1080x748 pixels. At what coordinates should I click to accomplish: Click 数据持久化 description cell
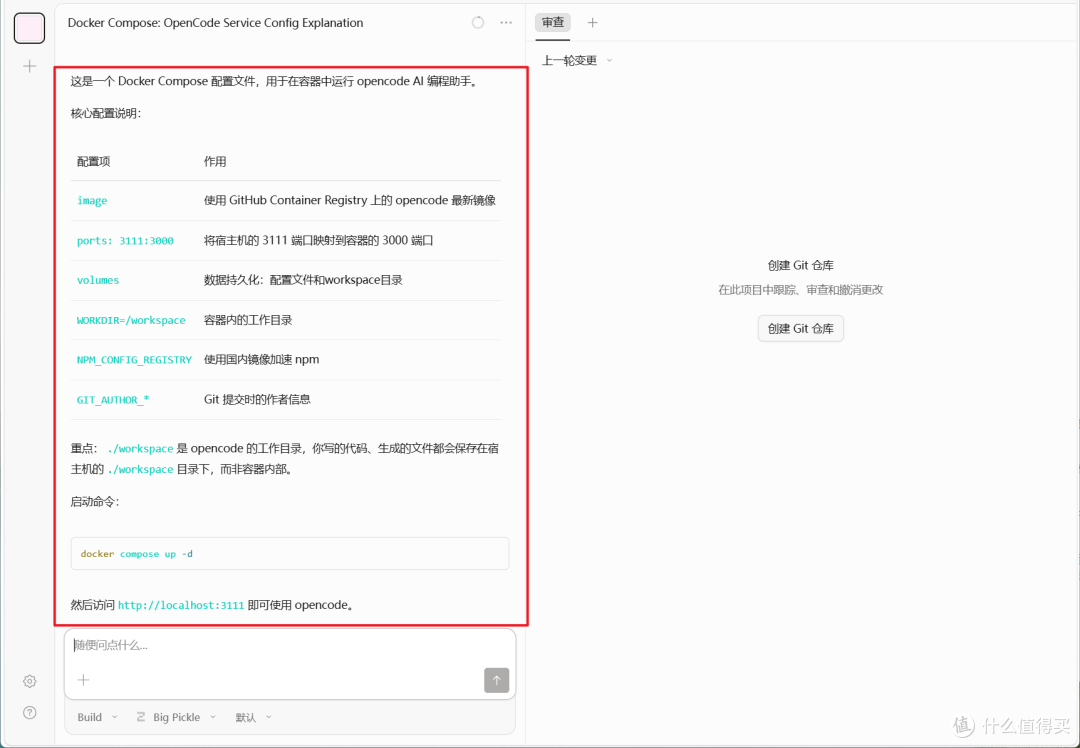click(x=303, y=280)
